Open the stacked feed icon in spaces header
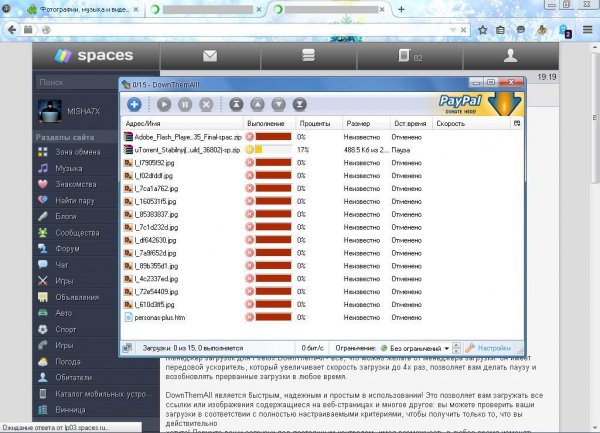The height and width of the screenshot is (433, 600). (308, 55)
